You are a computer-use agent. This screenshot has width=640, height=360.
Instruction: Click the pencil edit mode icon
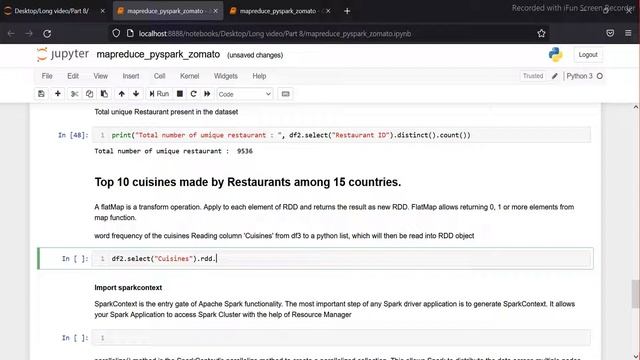pos(555,76)
